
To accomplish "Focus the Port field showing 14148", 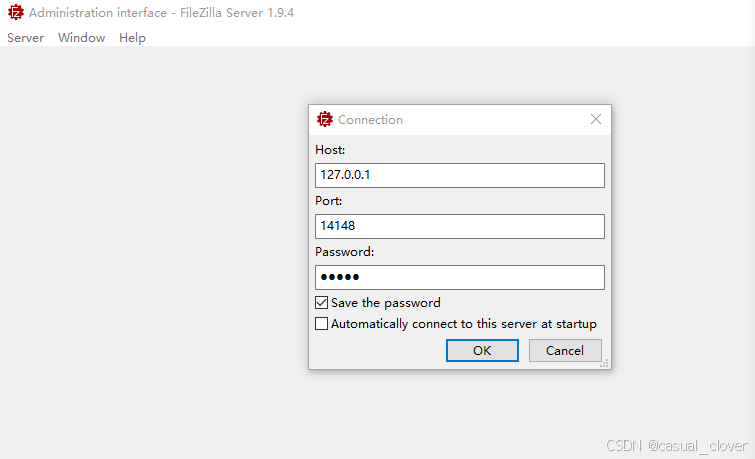I will click(x=460, y=226).
